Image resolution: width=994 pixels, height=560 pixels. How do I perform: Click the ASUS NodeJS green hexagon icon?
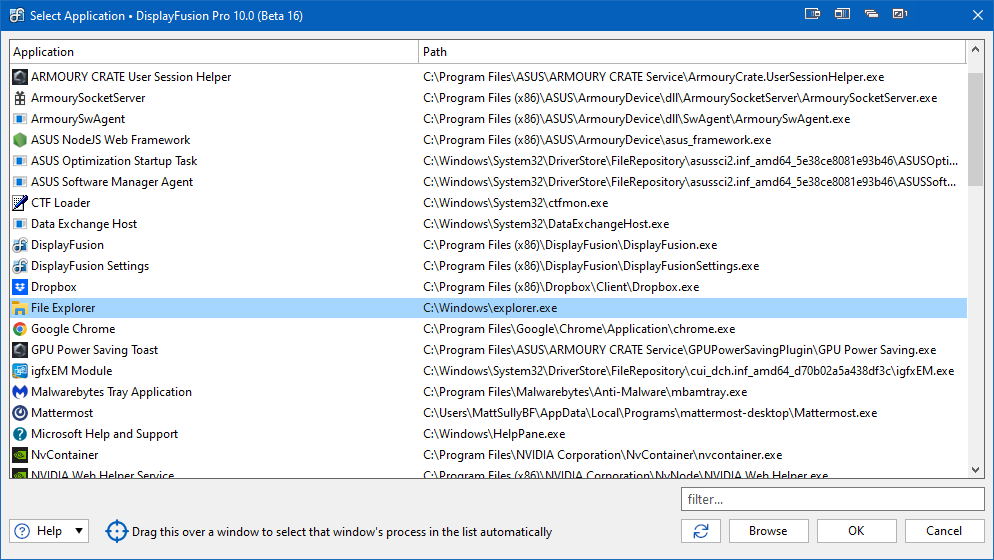coord(20,140)
